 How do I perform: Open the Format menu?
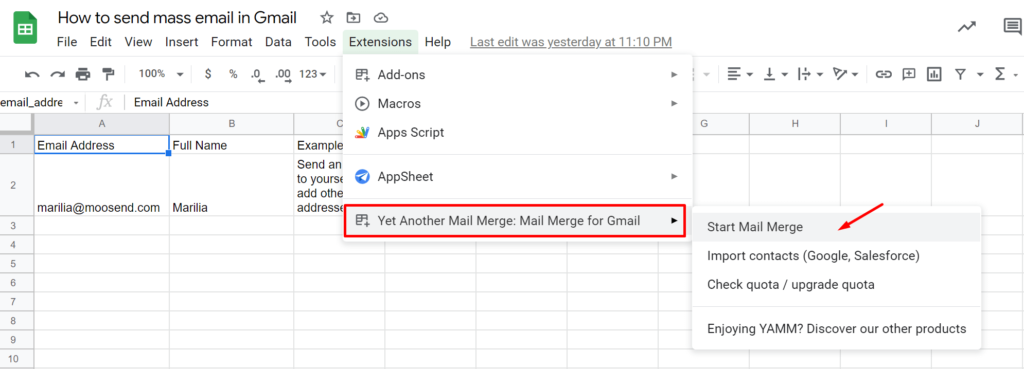coord(231,42)
